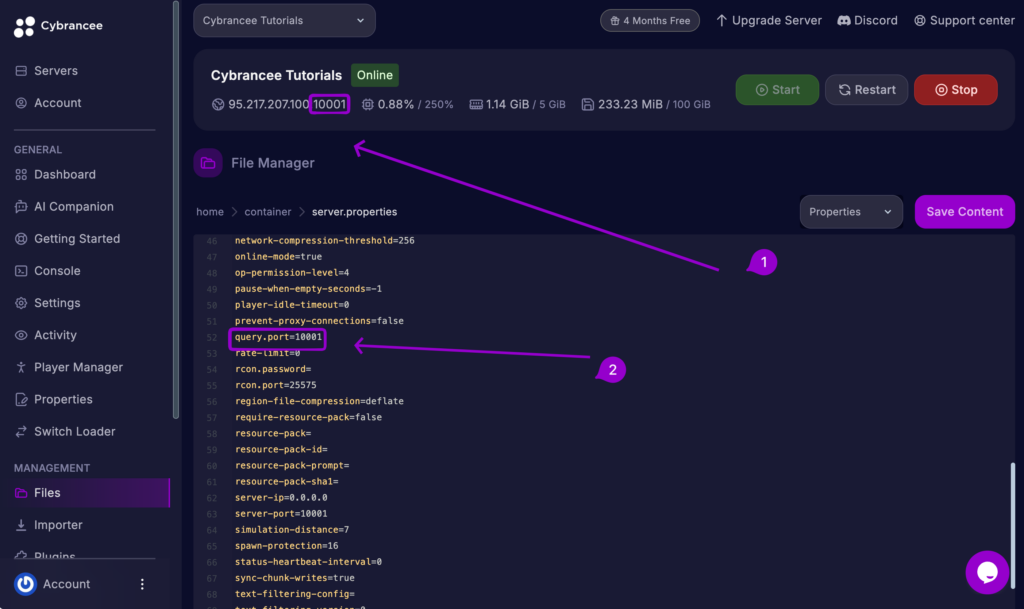The width and height of the screenshot is (1024, 609).
Task: Click the Restart server button
Action: click(867, 90)
